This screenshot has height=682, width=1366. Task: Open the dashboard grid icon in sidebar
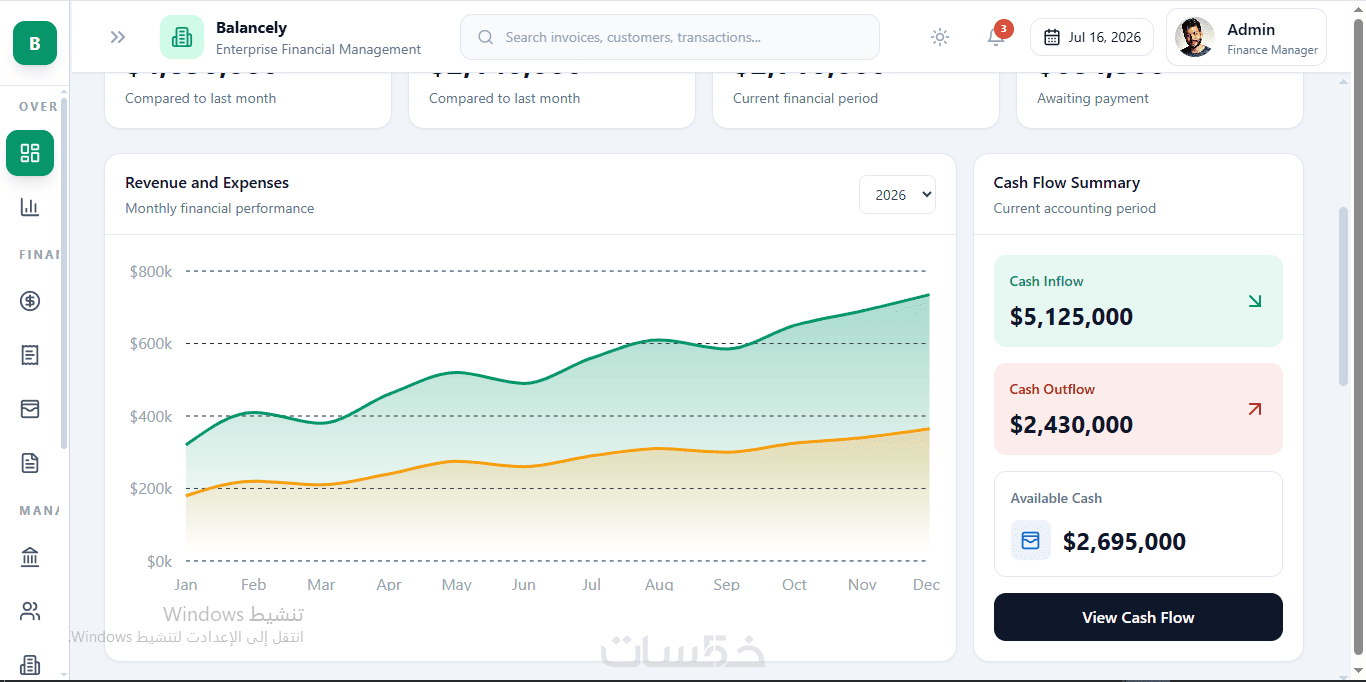30,153
